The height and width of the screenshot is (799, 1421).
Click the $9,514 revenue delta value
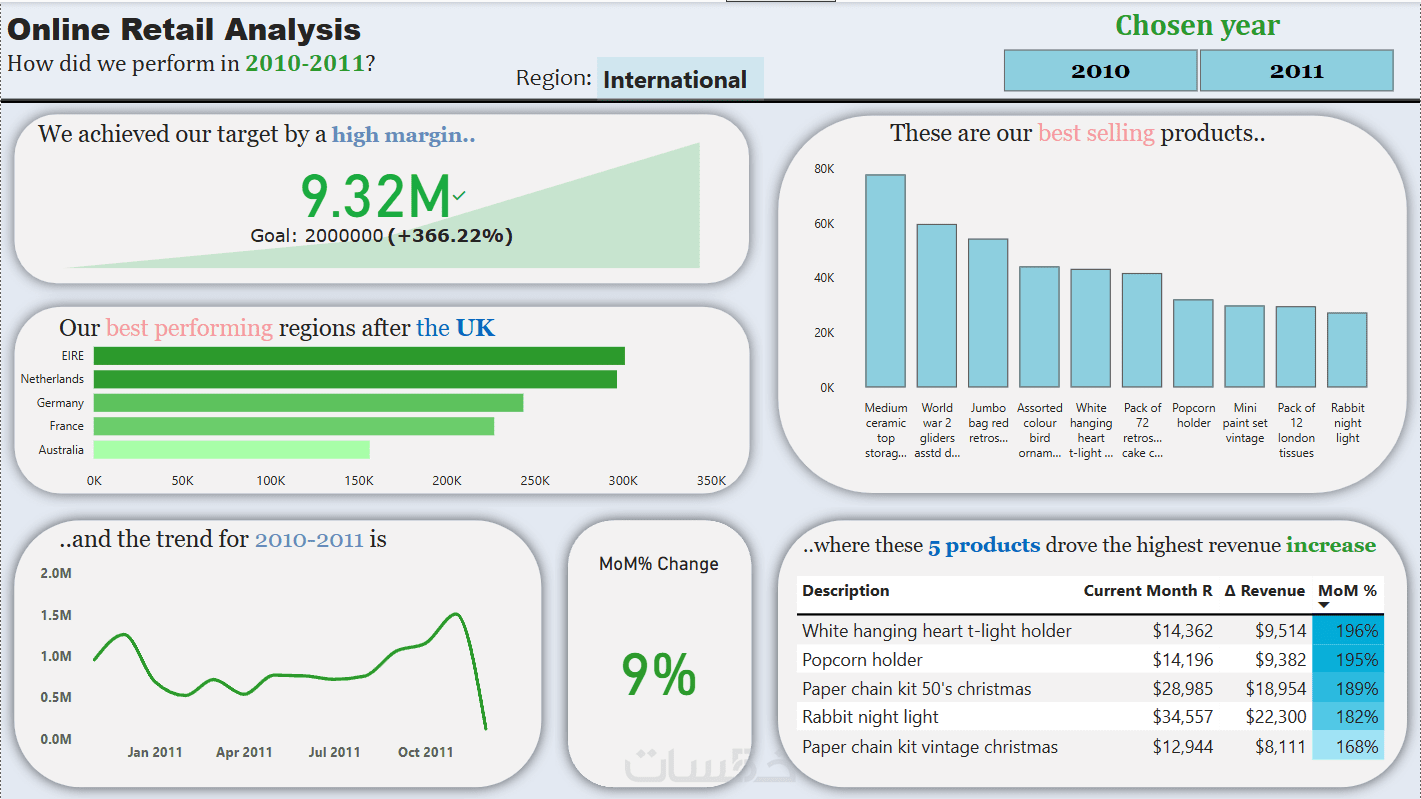point(1280,631)
